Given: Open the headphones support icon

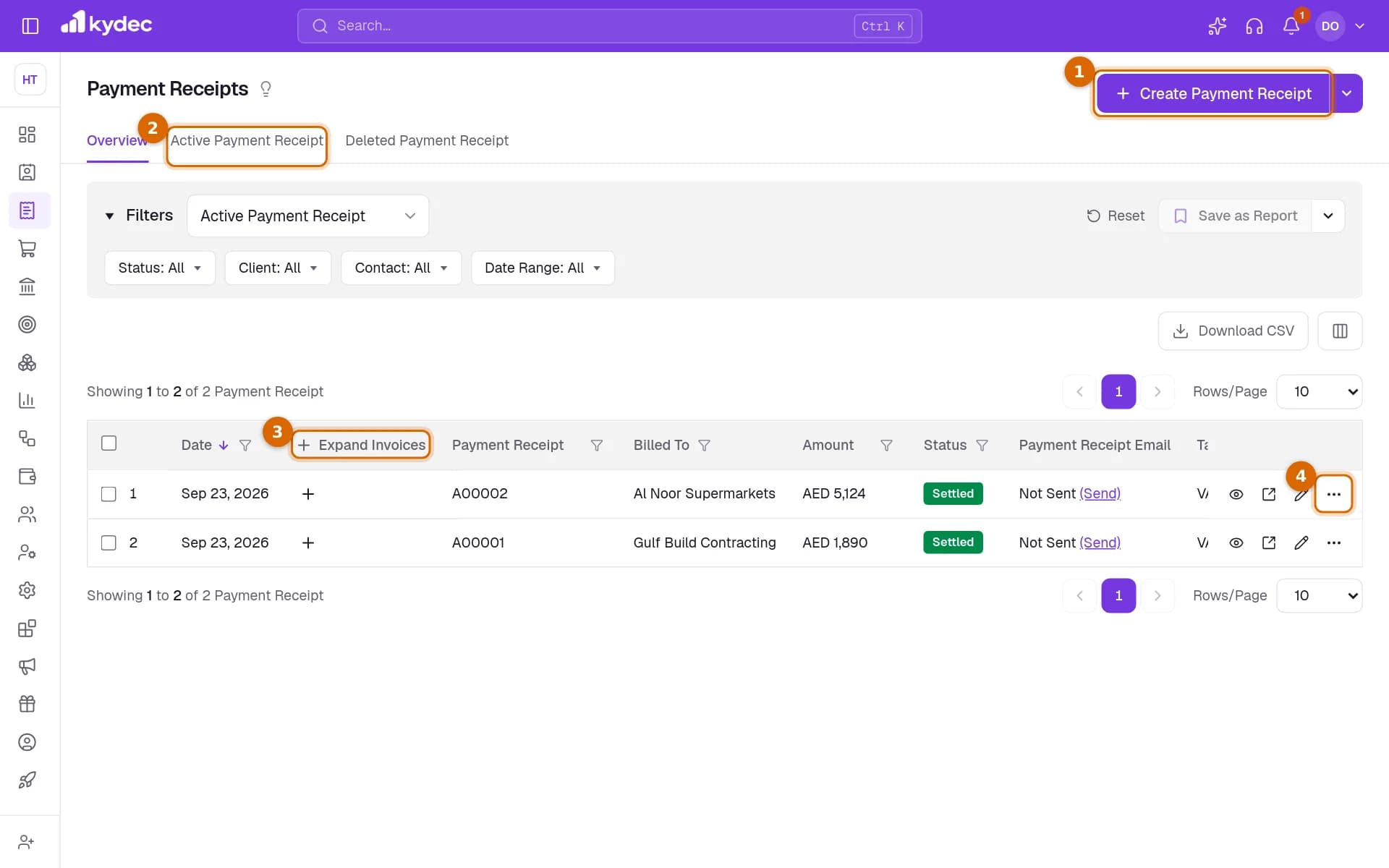Looking at the screenshot, I should (x=1254, y=26).
